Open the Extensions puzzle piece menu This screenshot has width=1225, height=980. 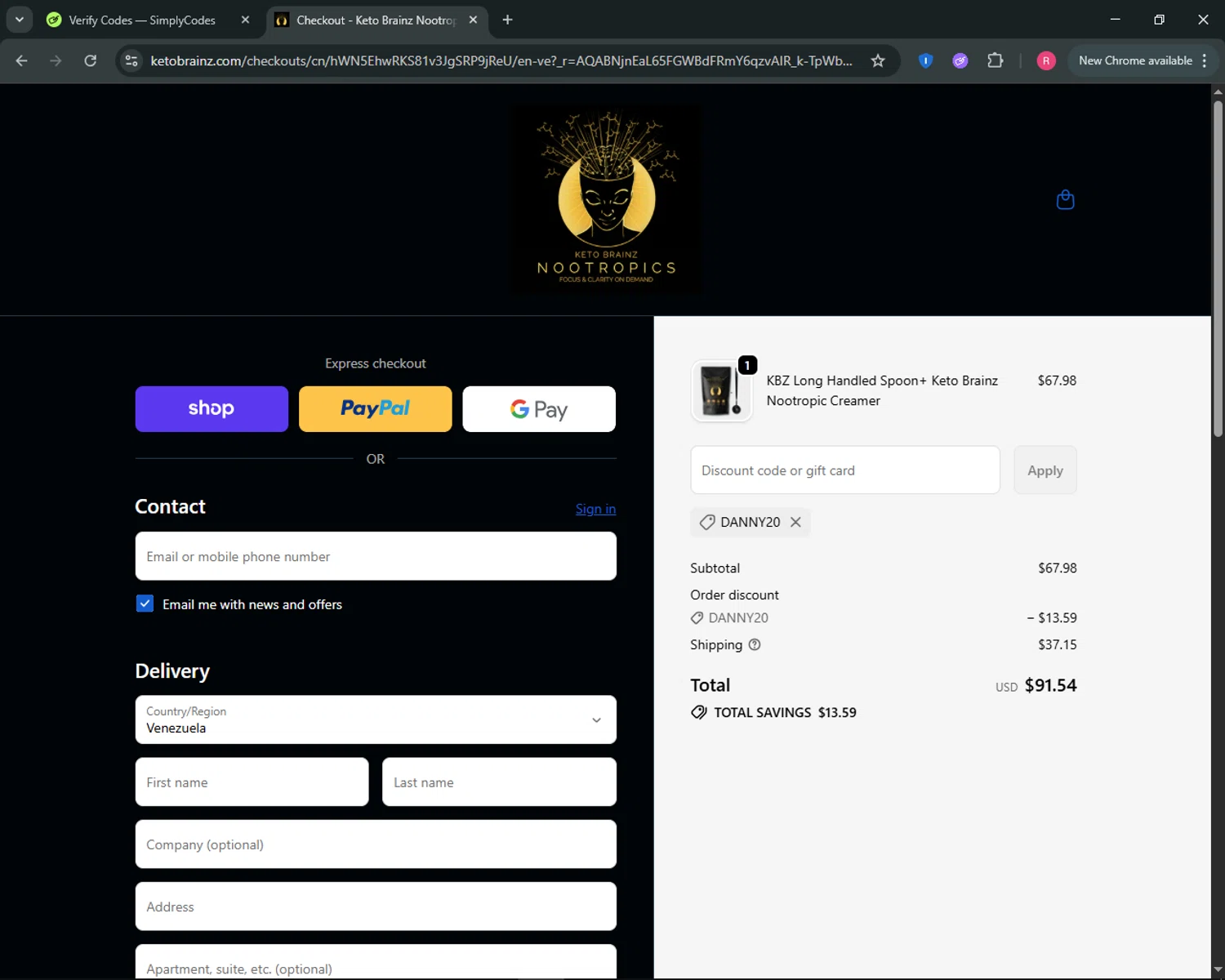(995, 60)
